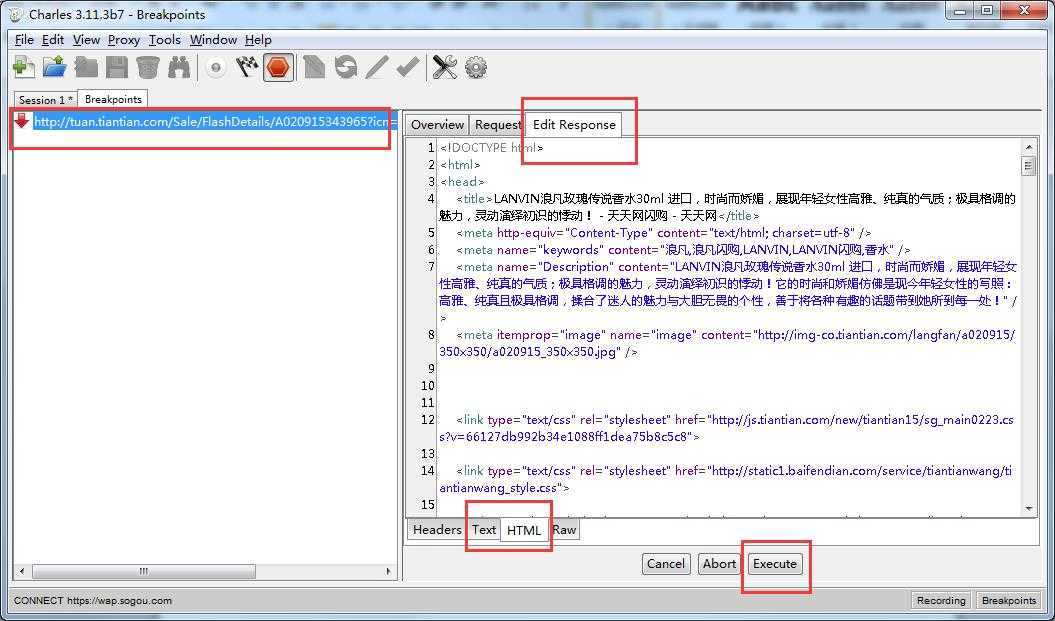Viewport: 1055px width, 621px height.
Task: Click the Find binoculars icon
Action: coord(178,67)
